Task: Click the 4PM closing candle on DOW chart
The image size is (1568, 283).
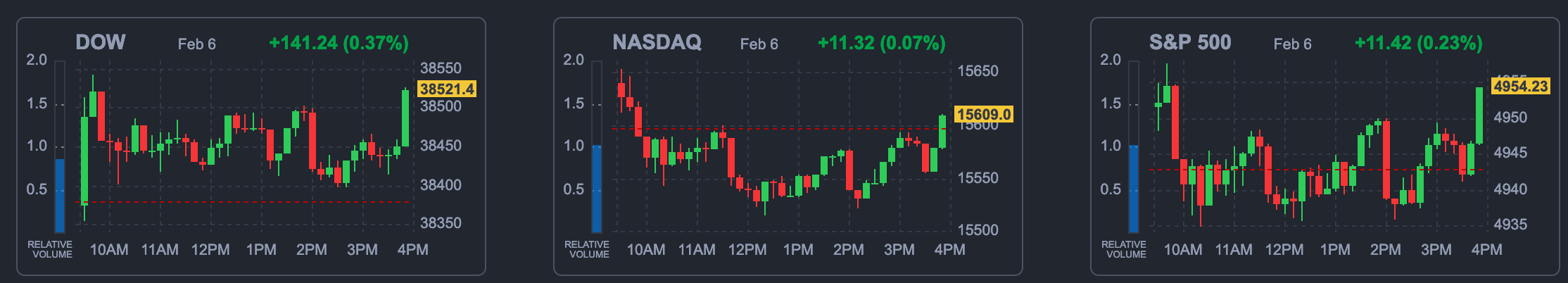Action: tap(405, 118)
